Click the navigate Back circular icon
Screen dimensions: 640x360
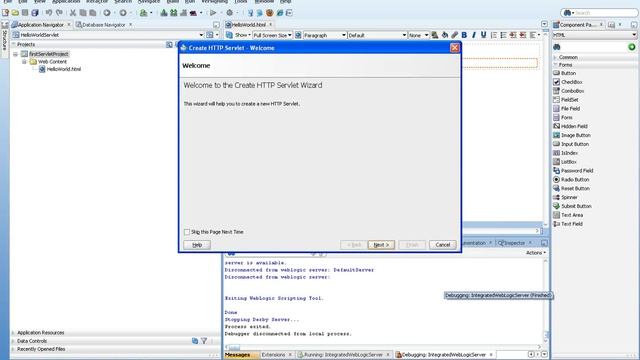(107, 13)
